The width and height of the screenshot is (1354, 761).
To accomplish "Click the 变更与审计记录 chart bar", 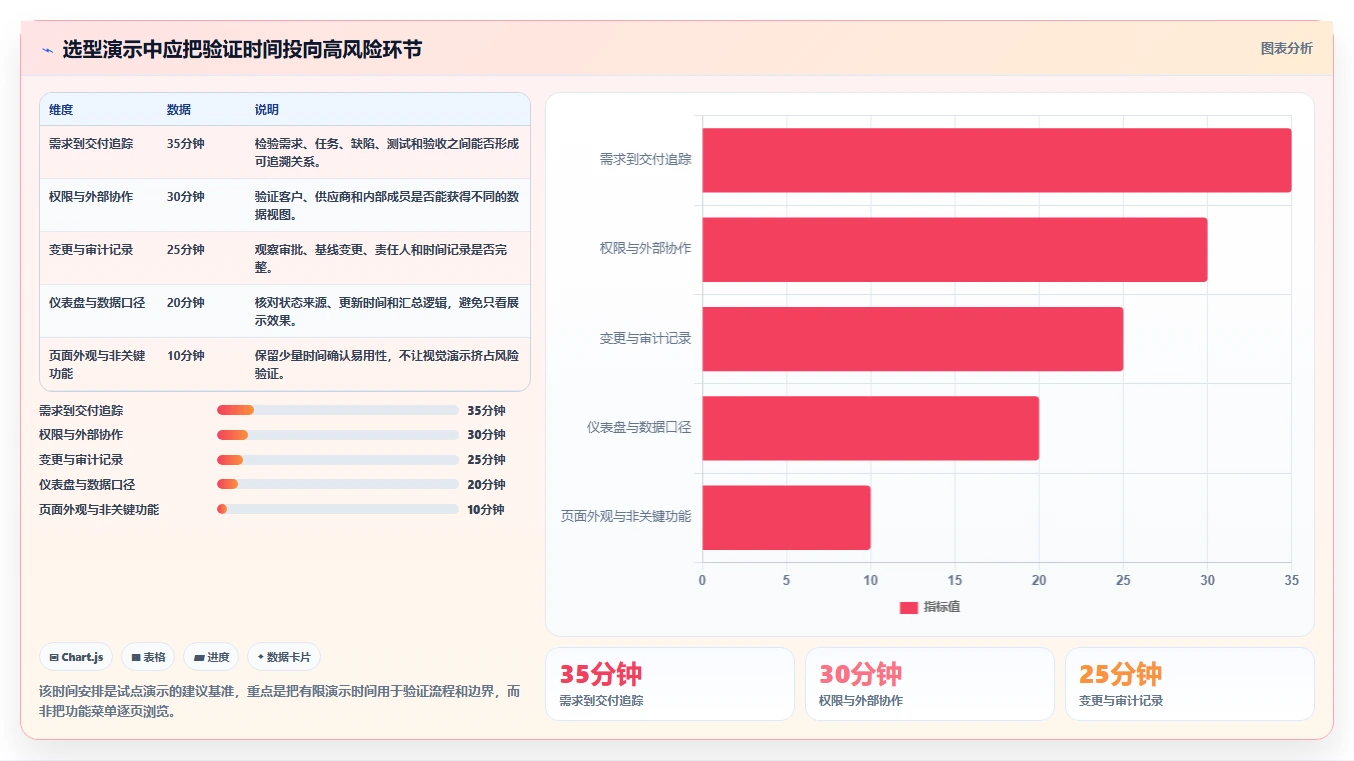I will coord(913,339).
